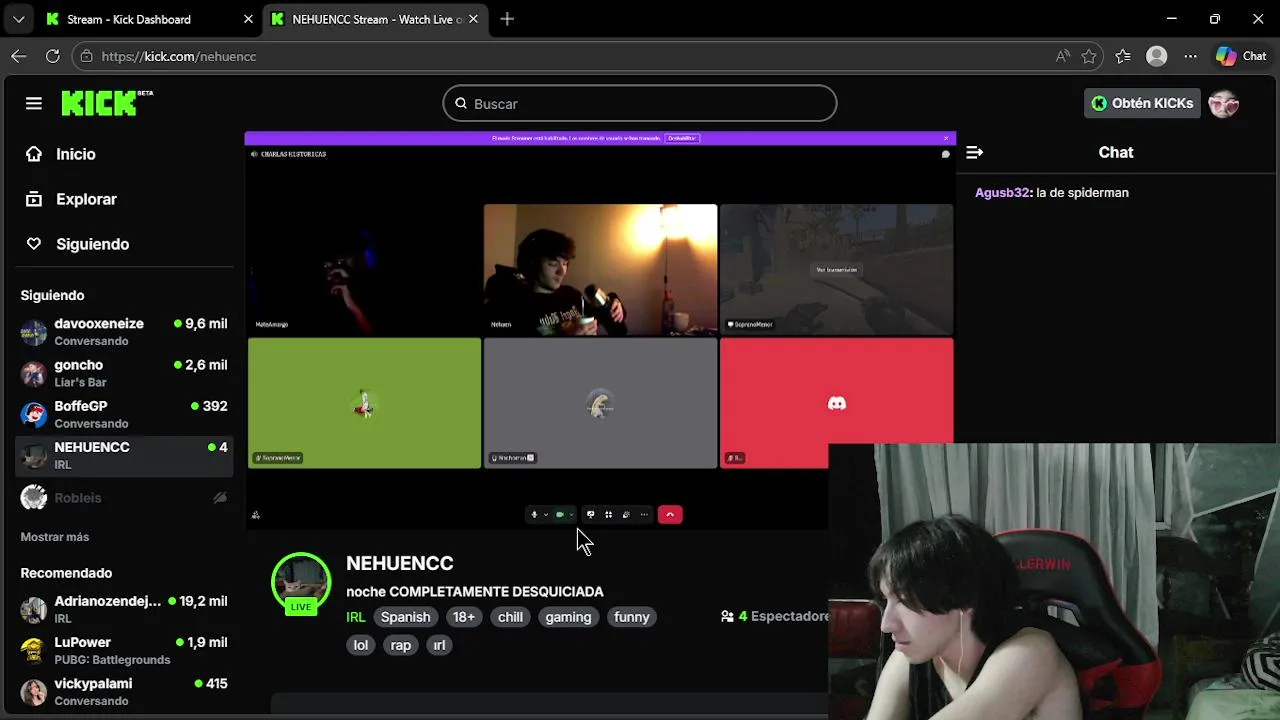Click the NEHUENCC streamer avatar

coord(301,582)
